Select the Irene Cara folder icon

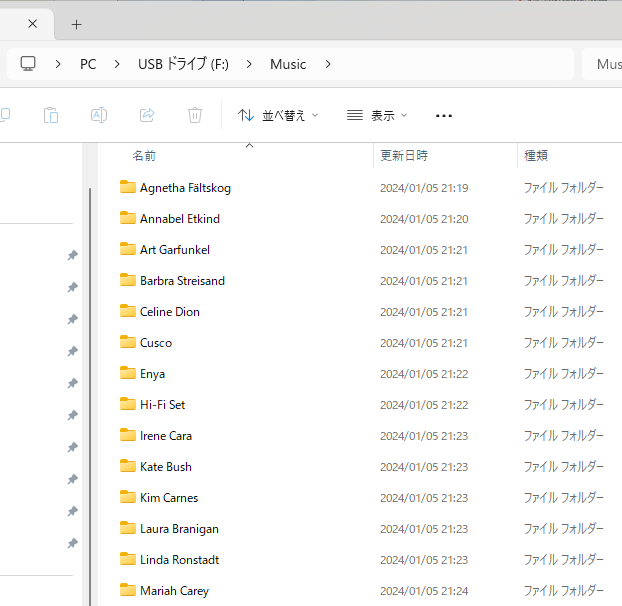point(128,435)
